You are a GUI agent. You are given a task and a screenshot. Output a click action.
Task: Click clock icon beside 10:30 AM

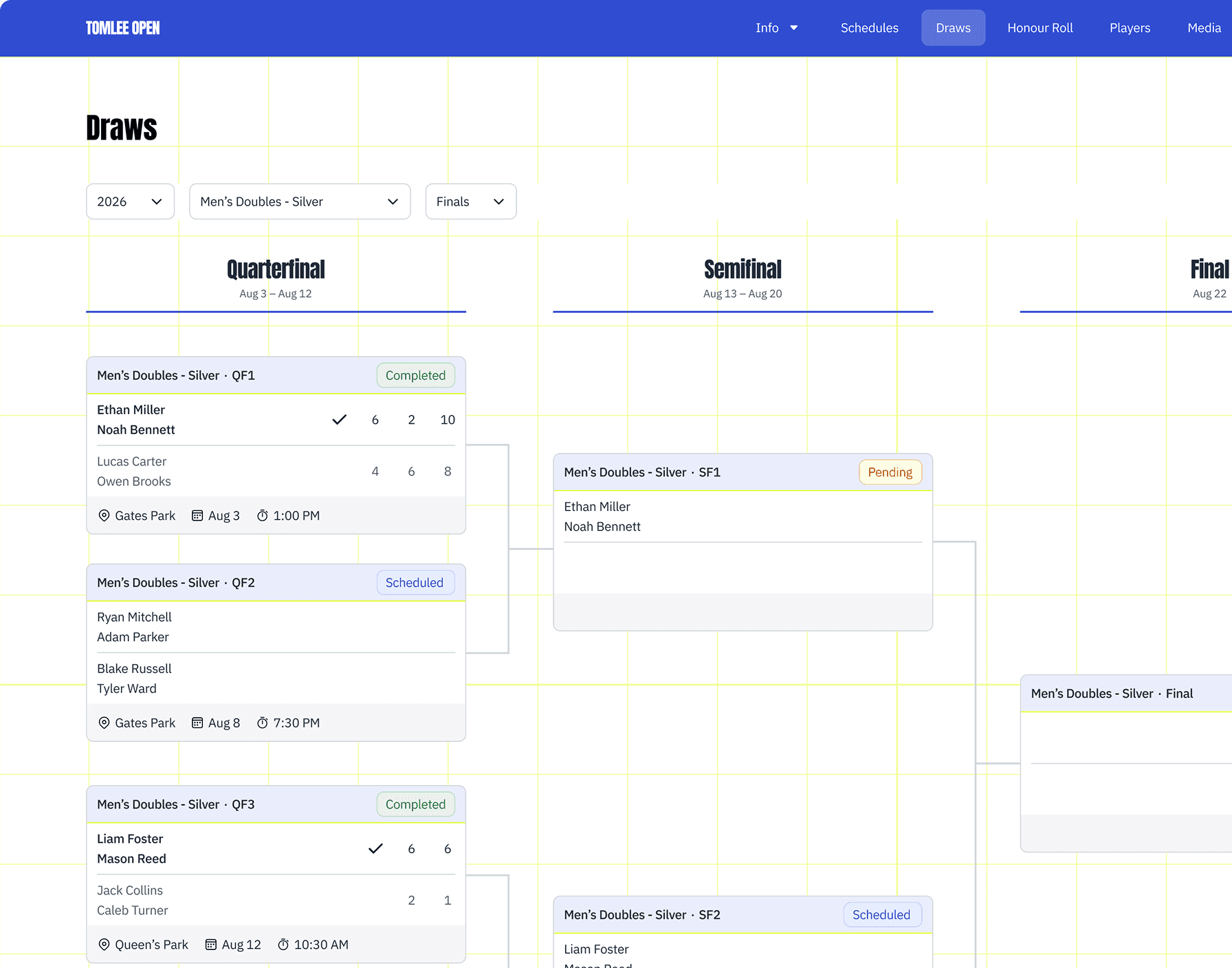(283, 945)
